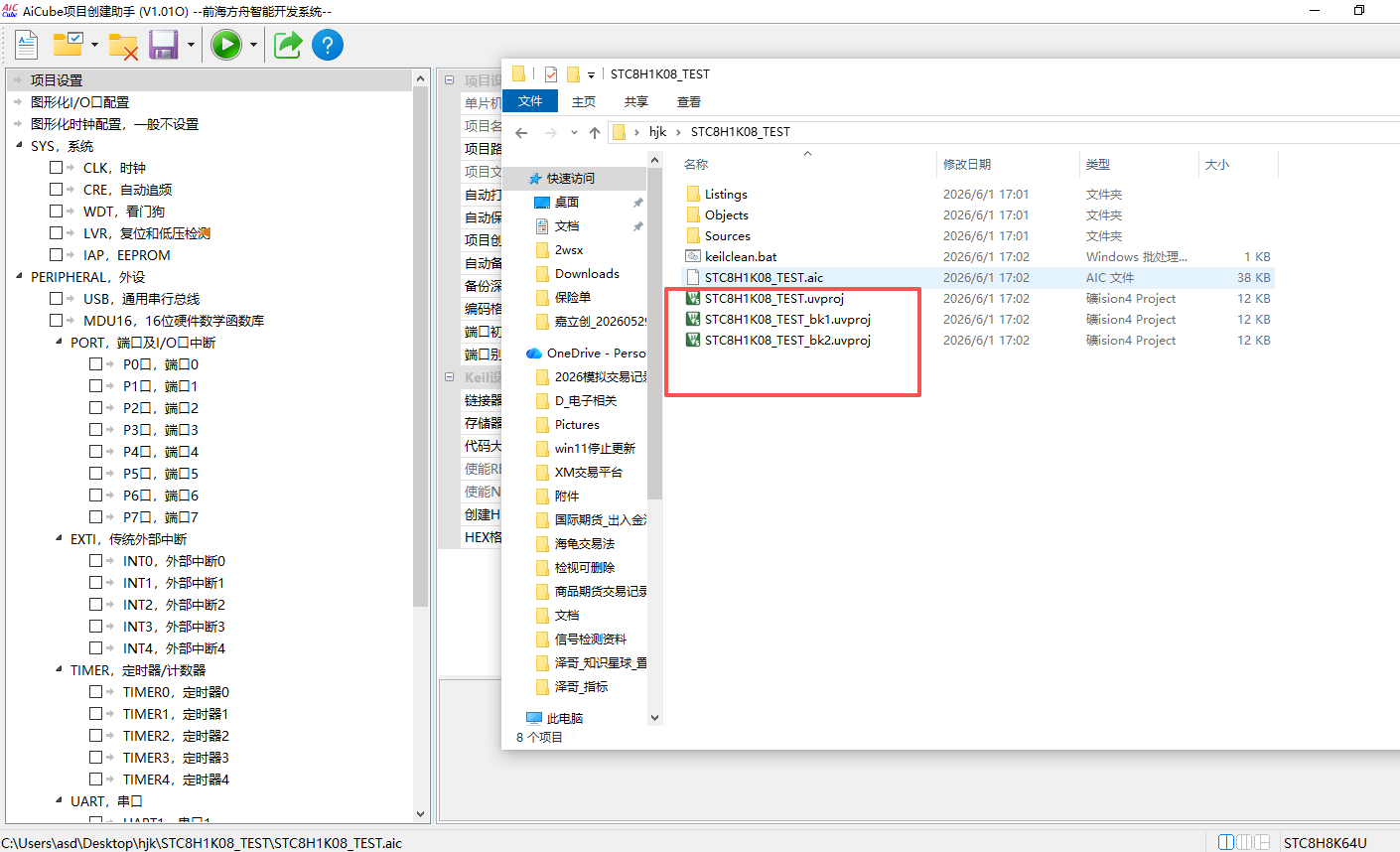
Task: Click the new project document icon
Action: click(x=26, y=45)
